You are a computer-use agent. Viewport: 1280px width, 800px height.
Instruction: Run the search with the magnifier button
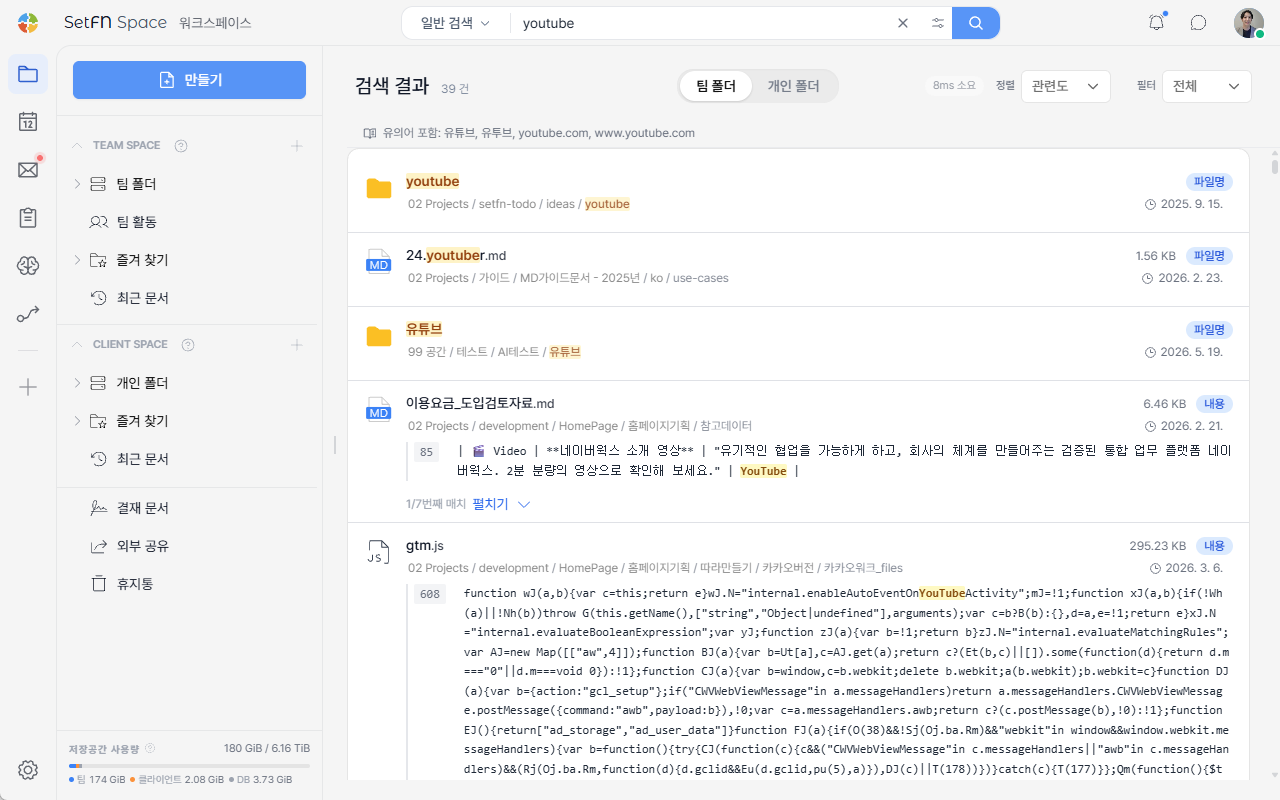976,23
